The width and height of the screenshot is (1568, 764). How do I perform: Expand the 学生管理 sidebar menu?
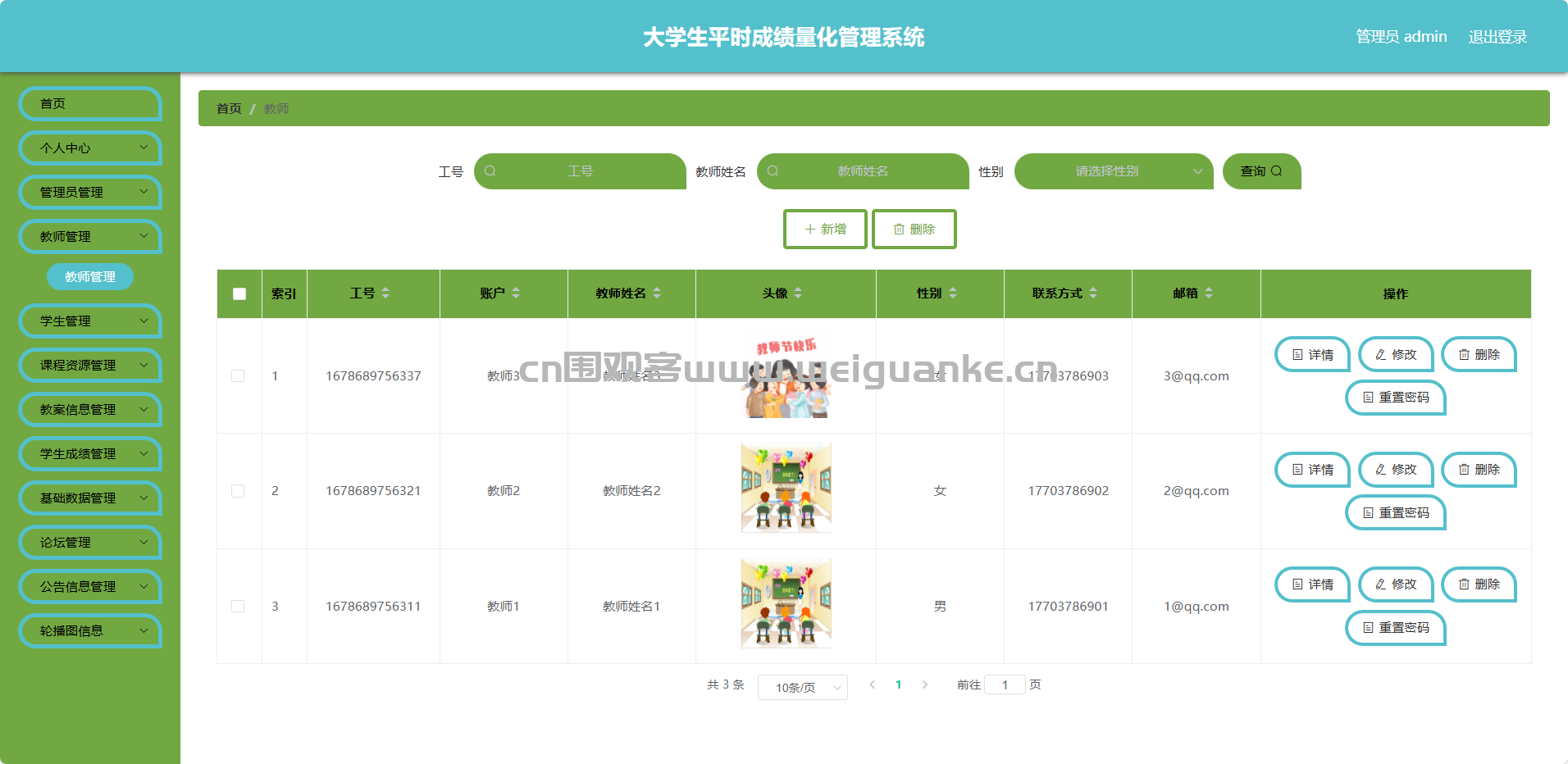point(90,321)
